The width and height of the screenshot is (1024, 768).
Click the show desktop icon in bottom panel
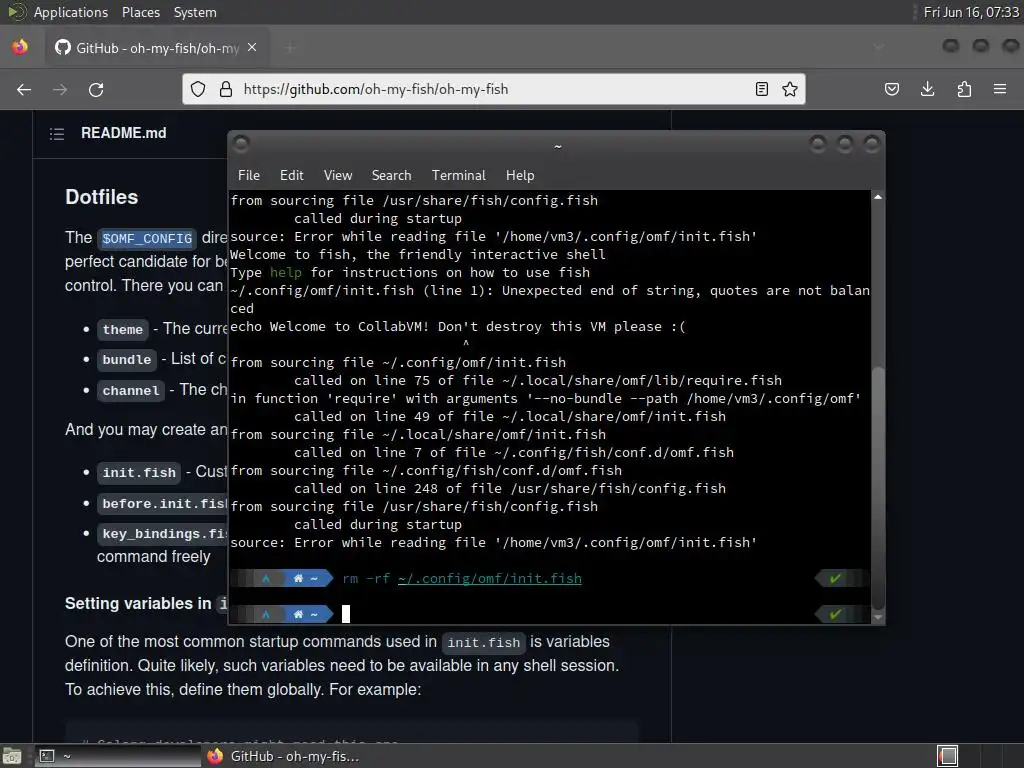tap(12, 756)
